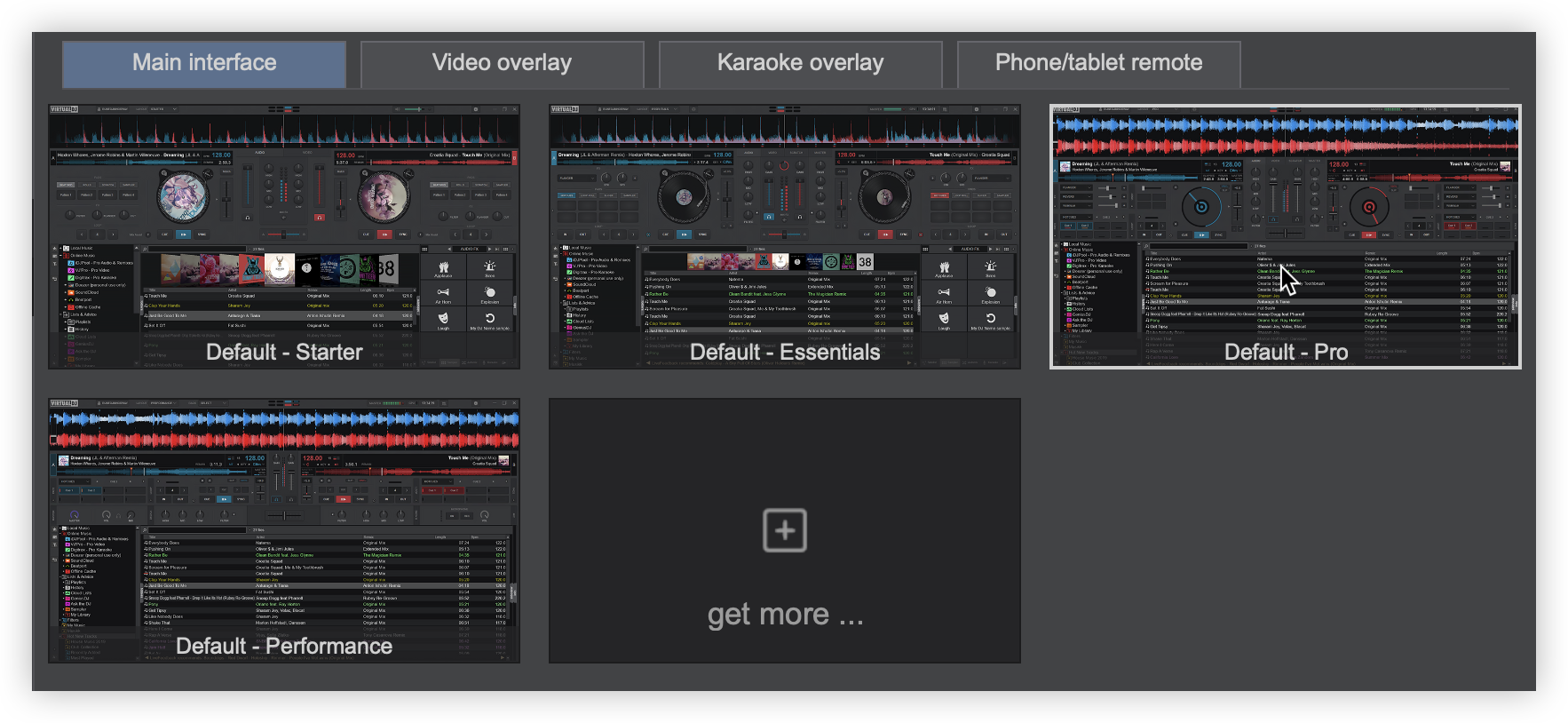
Task: Pick the "Default - Essentials" skin label
Action: (x=785, y=352)
